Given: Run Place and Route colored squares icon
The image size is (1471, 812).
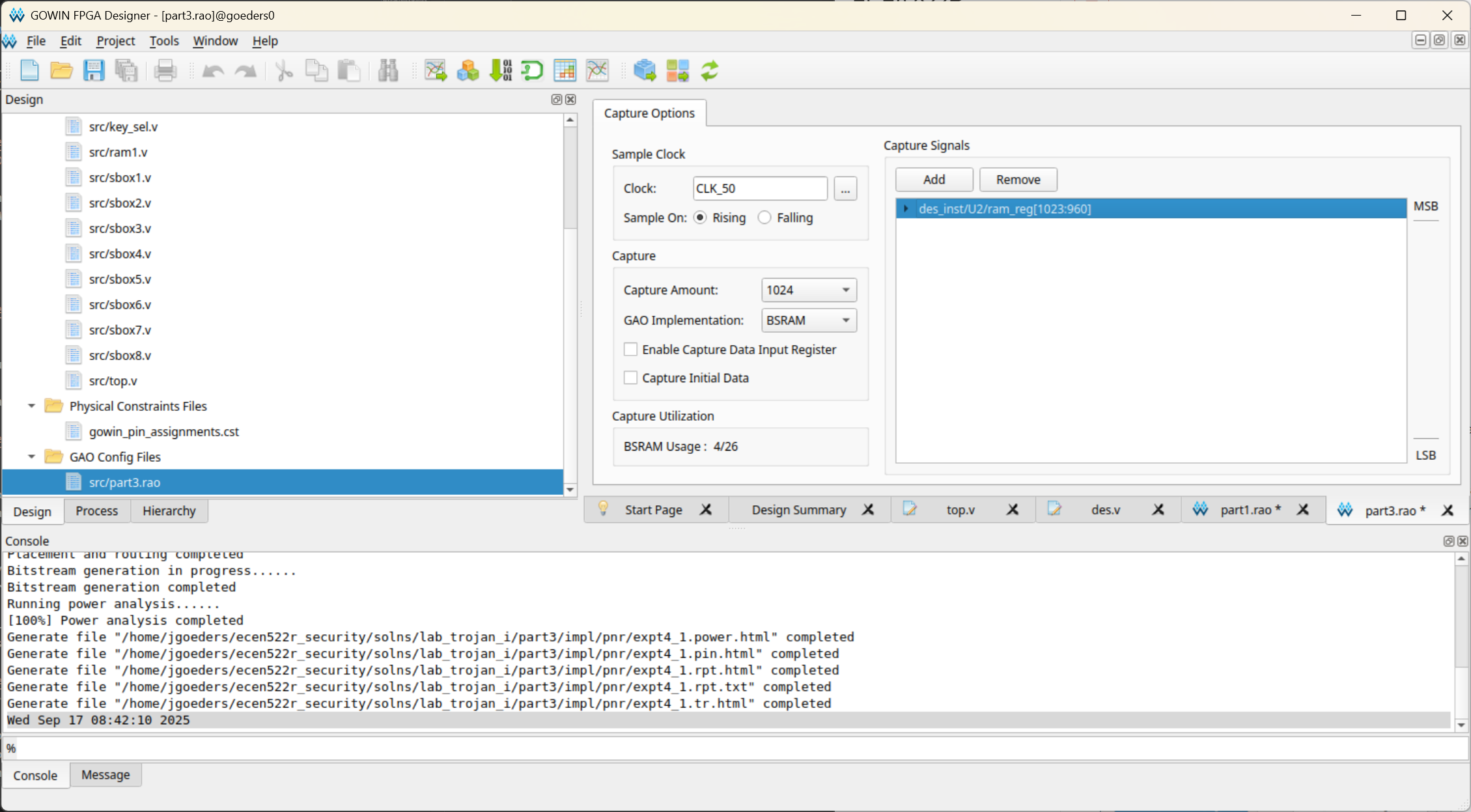Looking at the screenshot, I should click(x=677, y=70).
